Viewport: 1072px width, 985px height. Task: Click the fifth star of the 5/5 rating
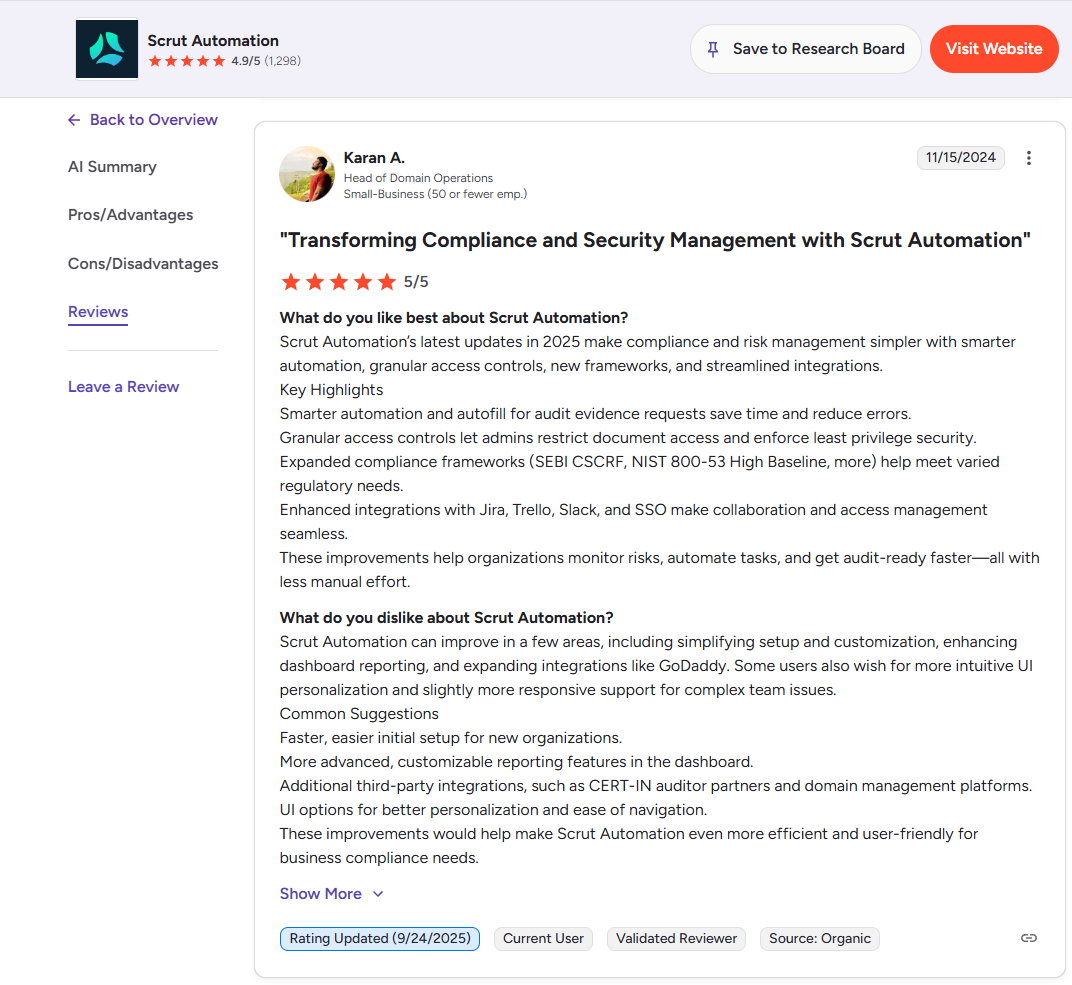pyautogui.click(x=387, y=281)
